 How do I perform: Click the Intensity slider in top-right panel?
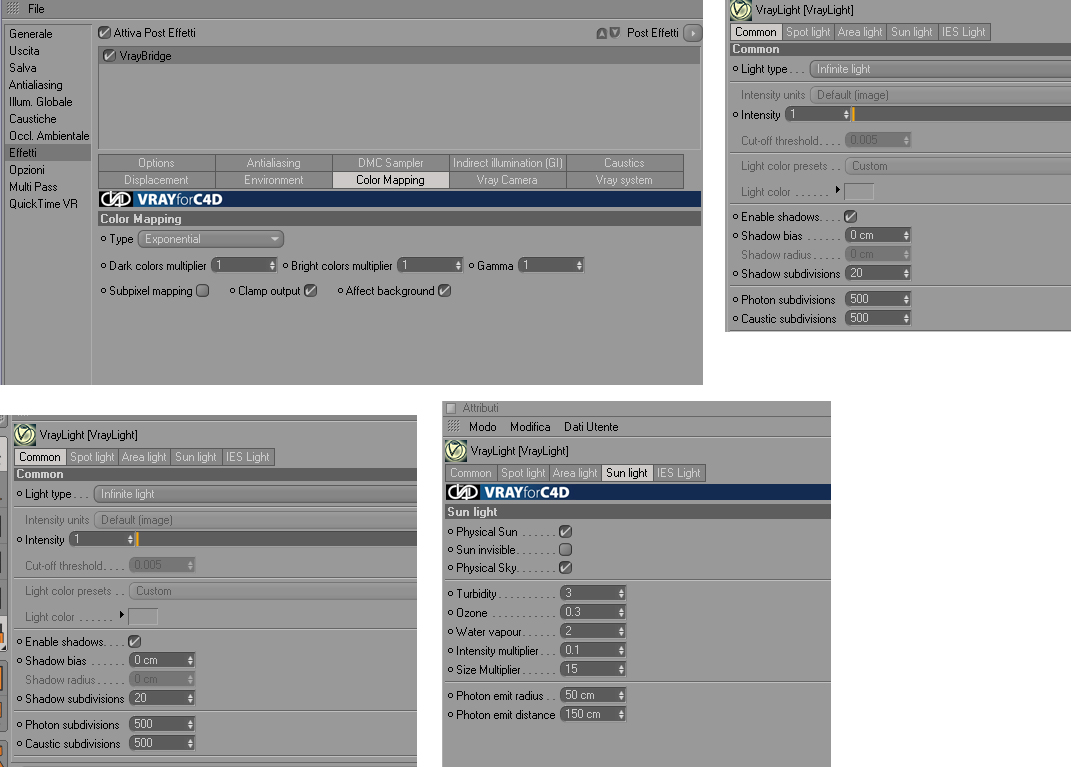(961, 115)
